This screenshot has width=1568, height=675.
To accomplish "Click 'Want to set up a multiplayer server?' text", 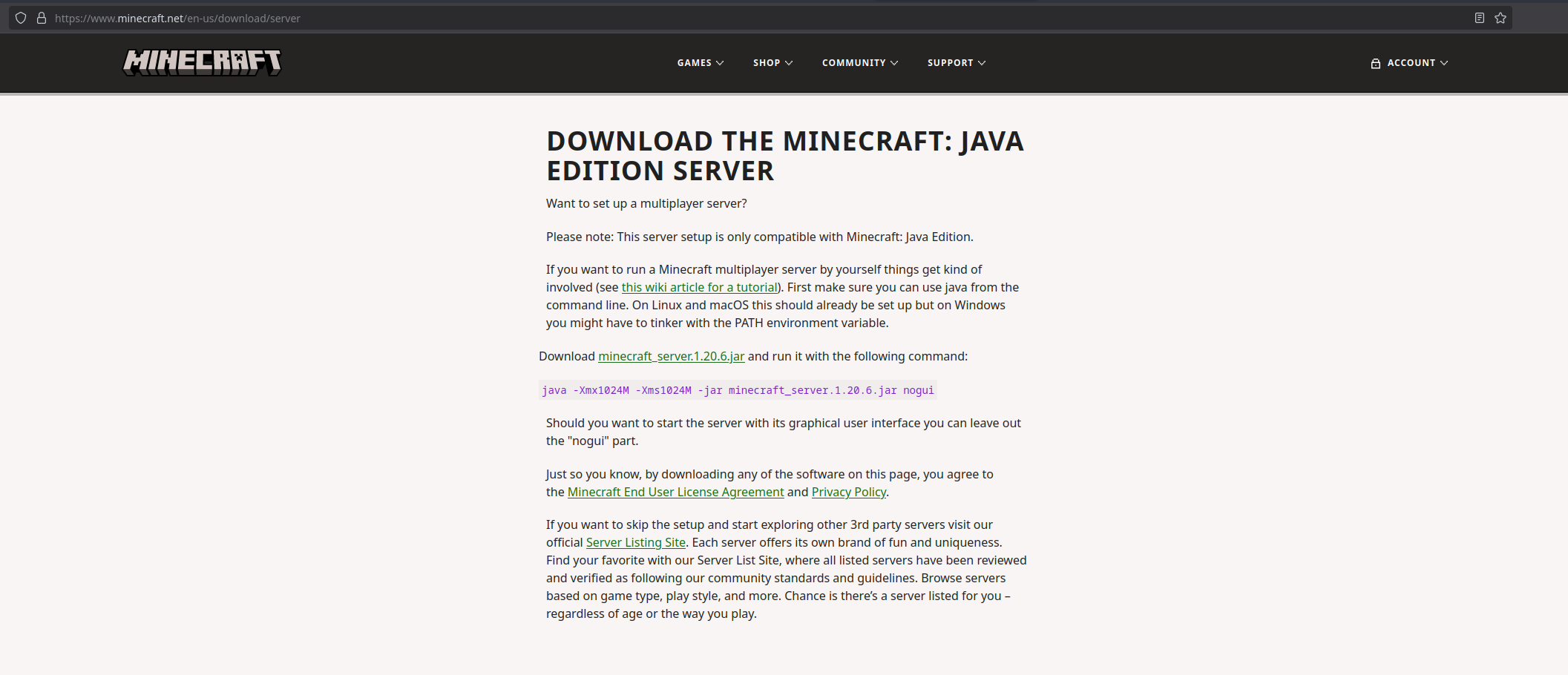I will [646, 203].
